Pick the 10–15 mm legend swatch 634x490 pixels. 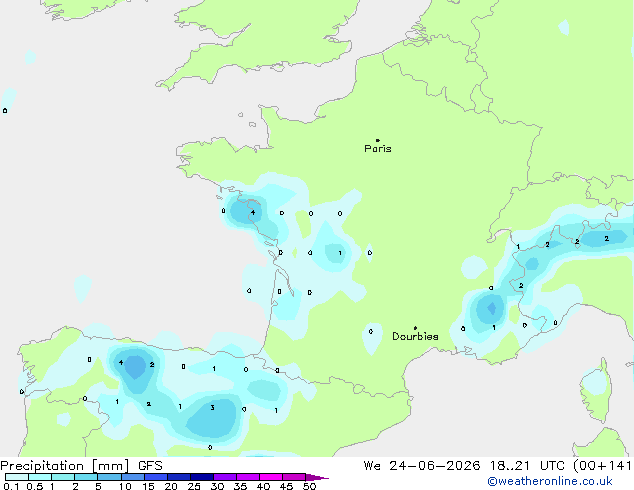132,477
